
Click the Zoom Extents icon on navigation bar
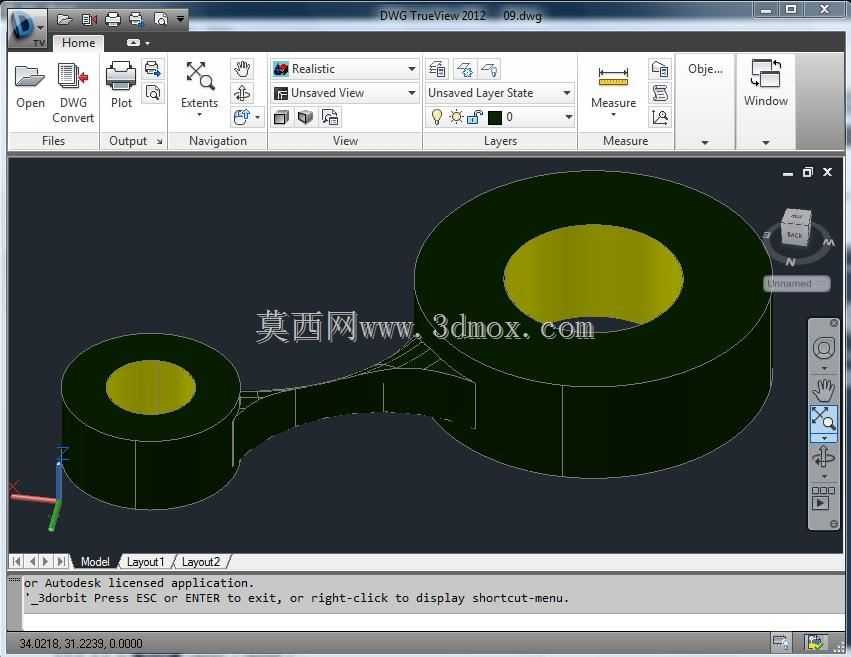point(823,419)
